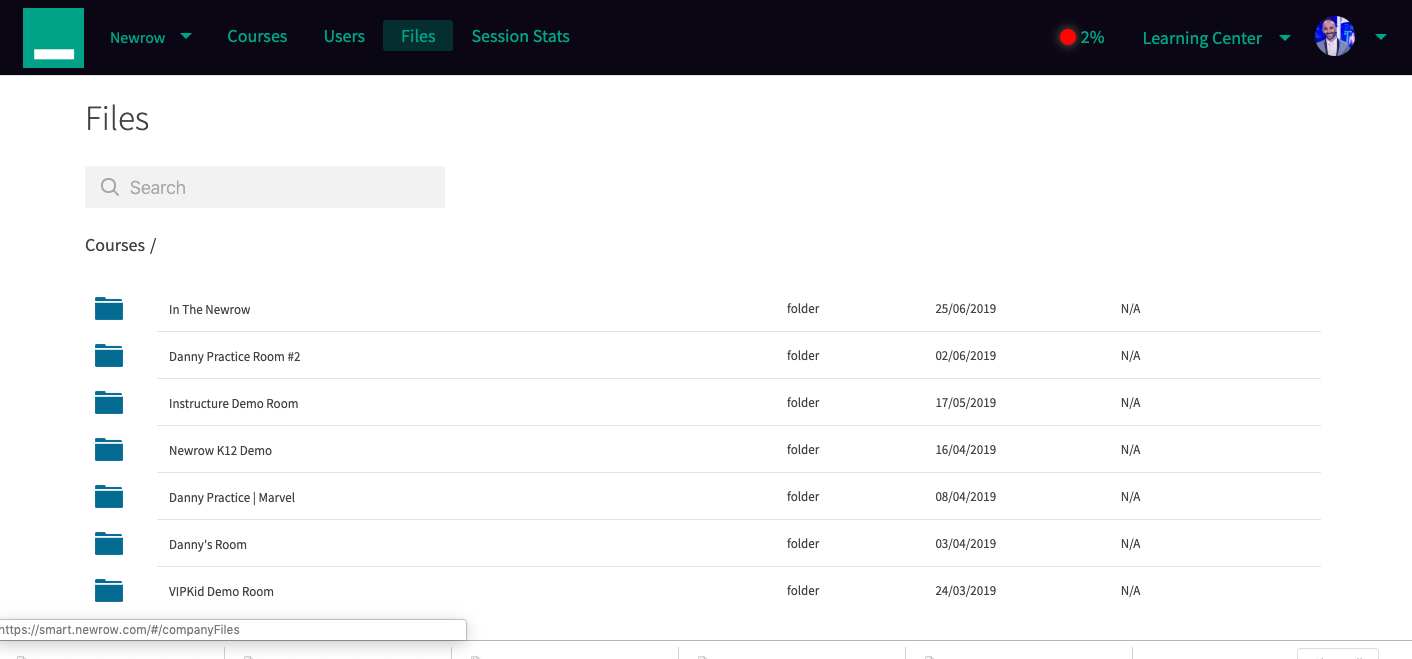Open the Danny Practice | Marvel folder name
Viewport: 1412px width, 659px height.
232,498
